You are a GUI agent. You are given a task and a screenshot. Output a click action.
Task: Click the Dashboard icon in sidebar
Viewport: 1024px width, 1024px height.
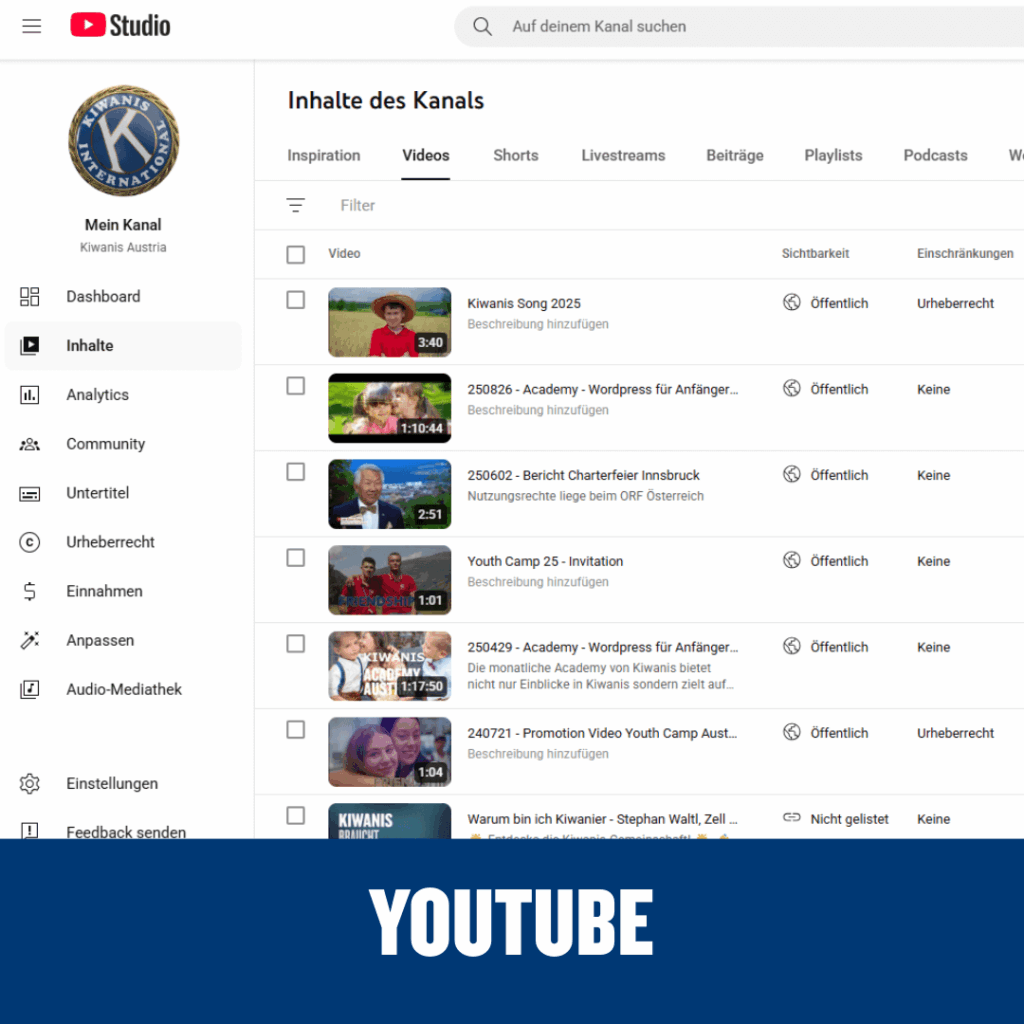[x=30, y=296]
